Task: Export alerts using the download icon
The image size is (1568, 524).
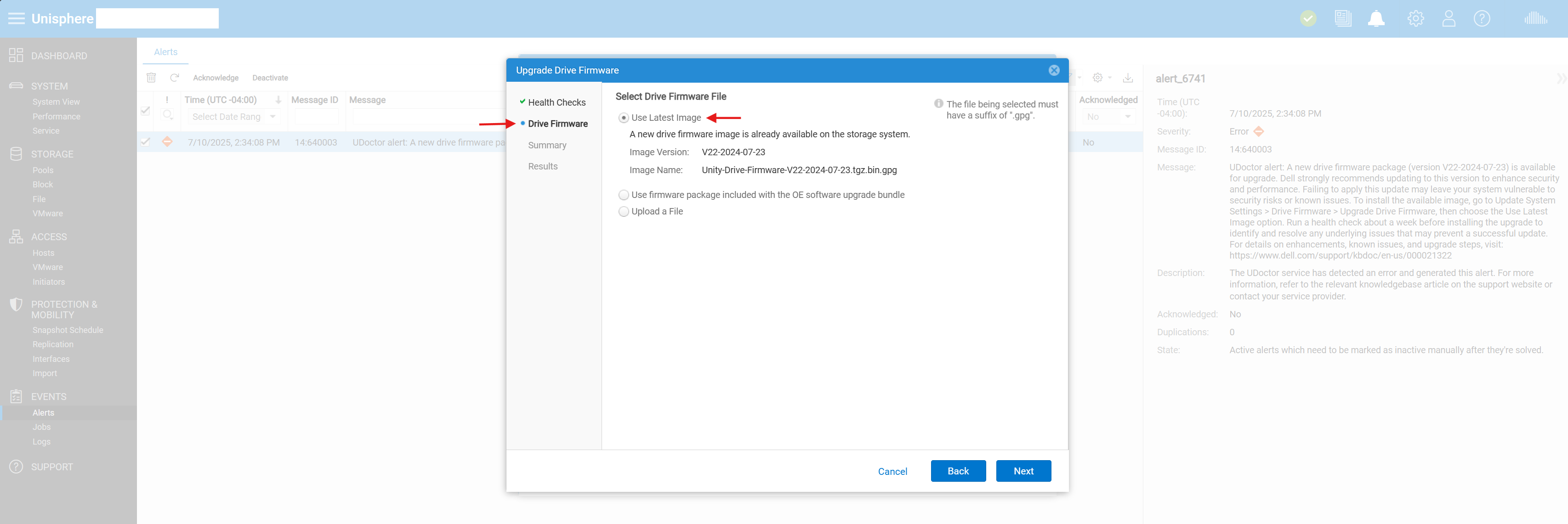Action: pyautogui.click(x=1128, y=78)
